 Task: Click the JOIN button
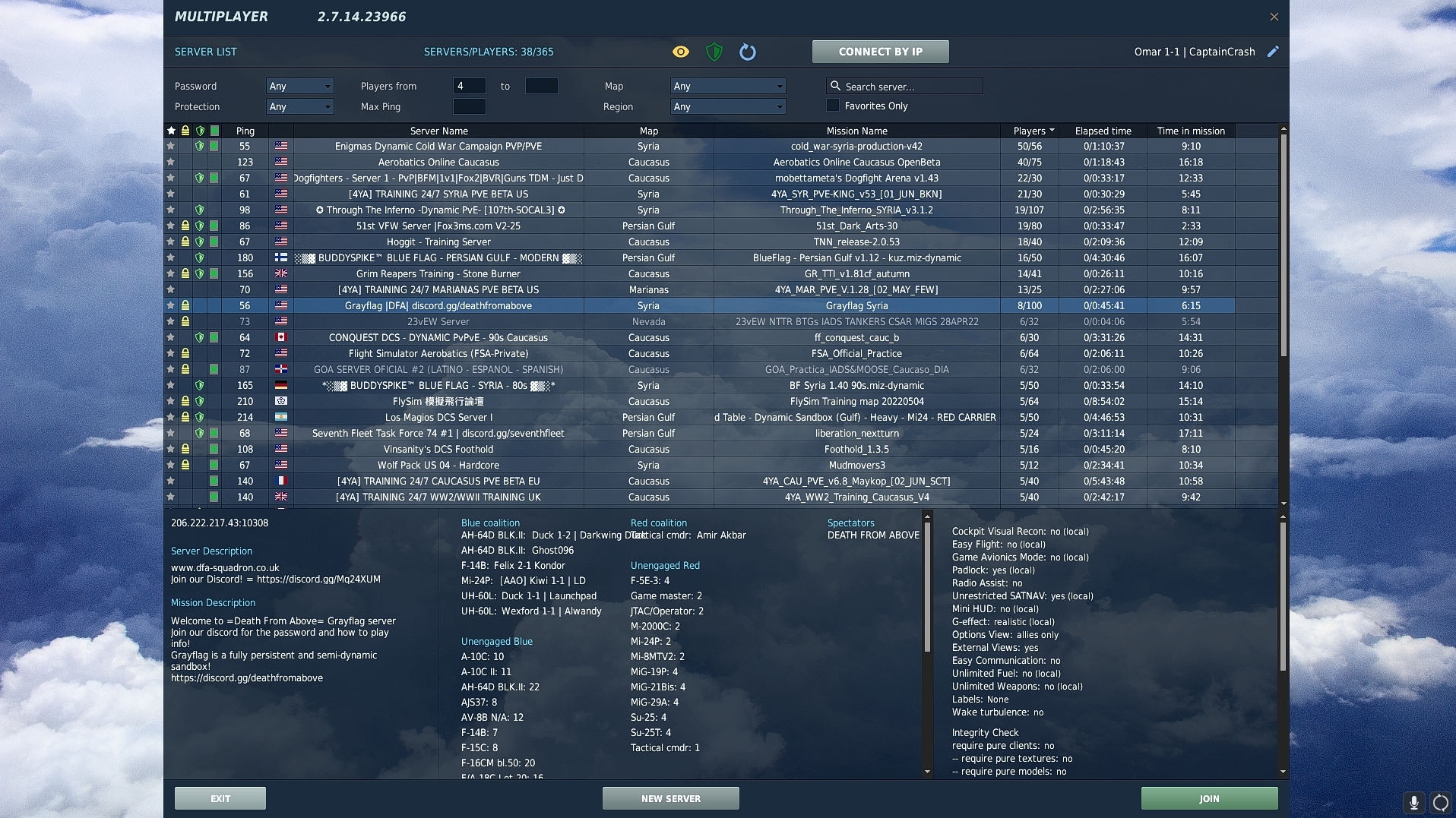(x=1209, y=798)
